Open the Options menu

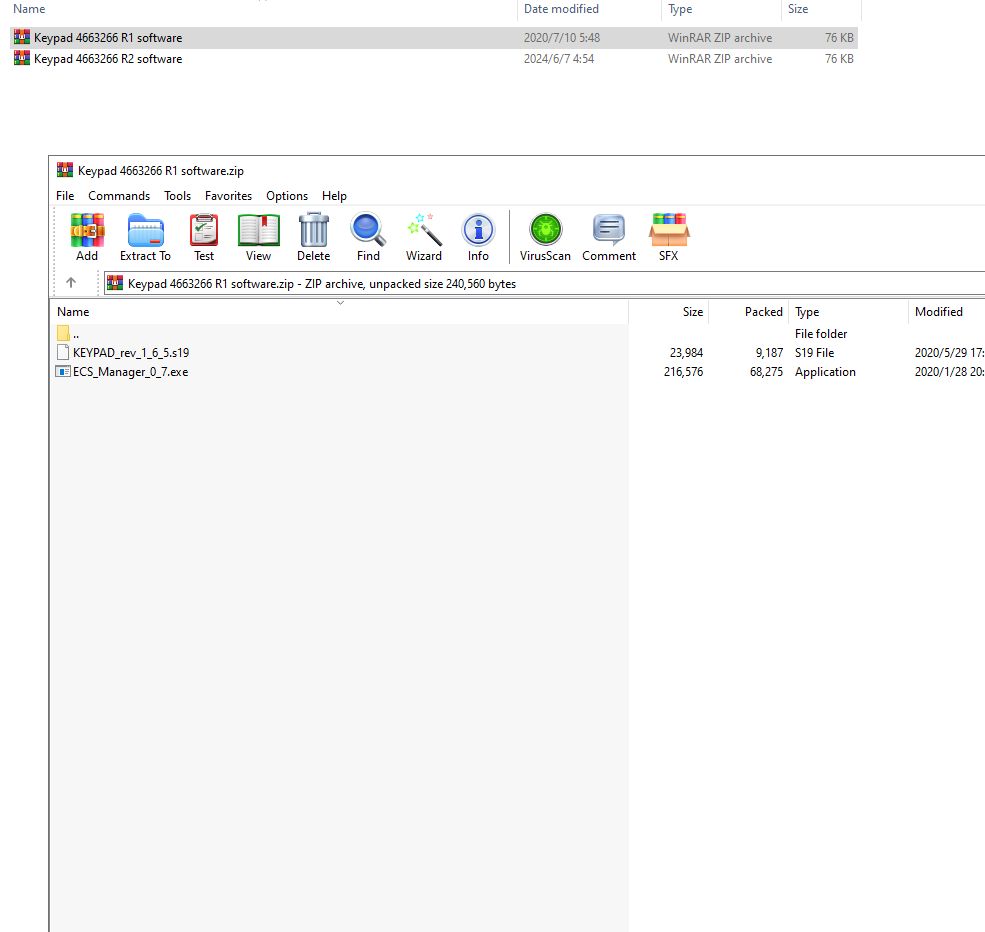(287, 196)
